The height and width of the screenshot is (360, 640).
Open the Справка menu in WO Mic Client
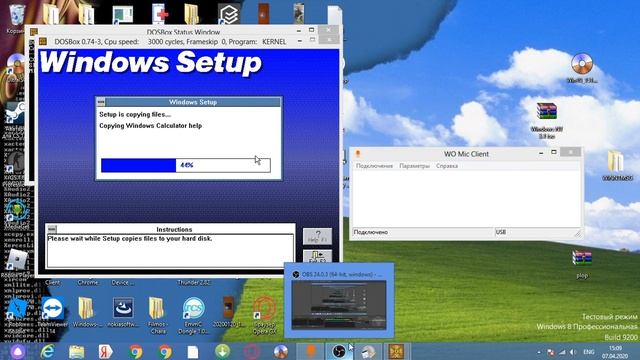[x=447, y=166]
